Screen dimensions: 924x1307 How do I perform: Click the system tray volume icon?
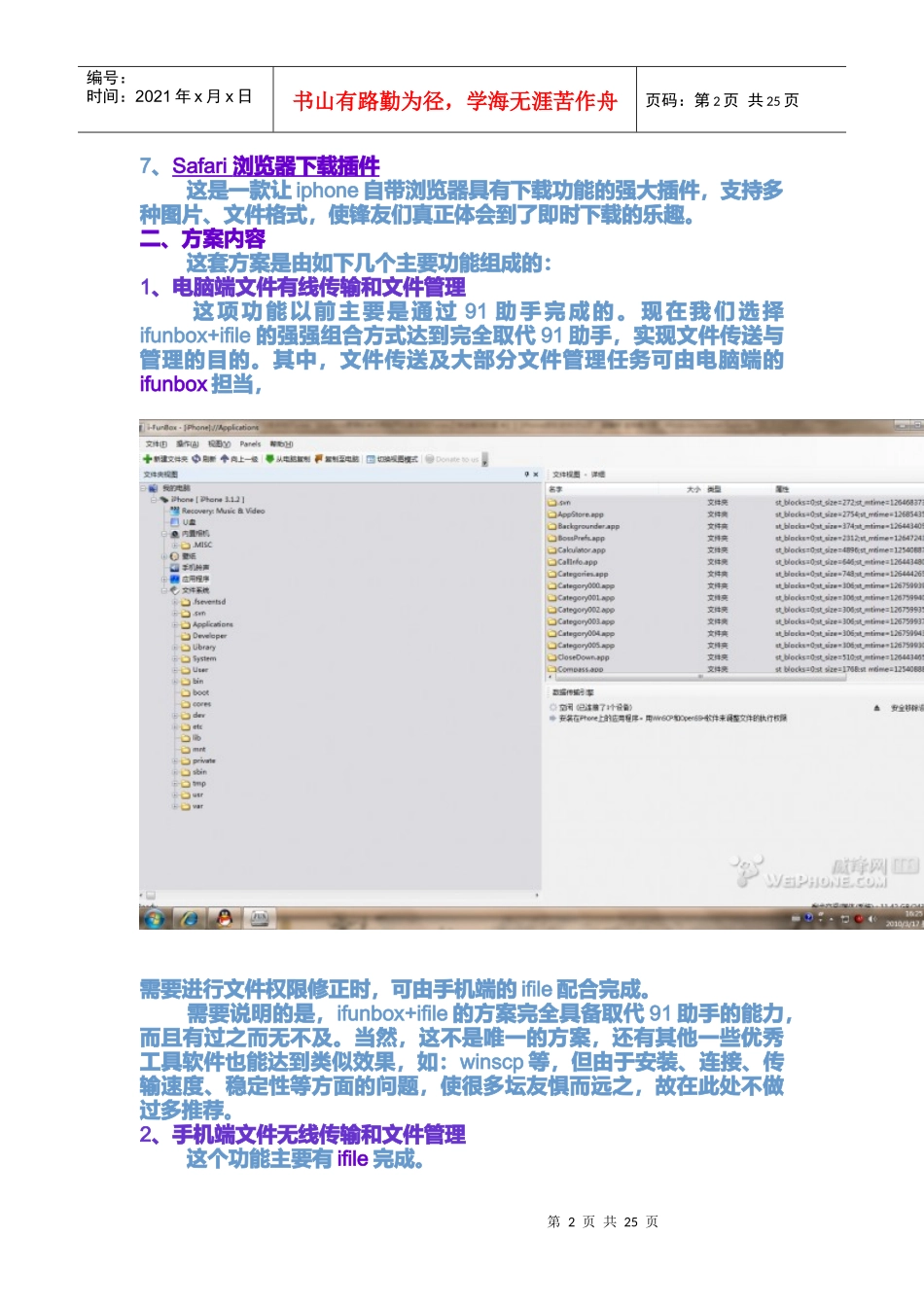[871, 919]
